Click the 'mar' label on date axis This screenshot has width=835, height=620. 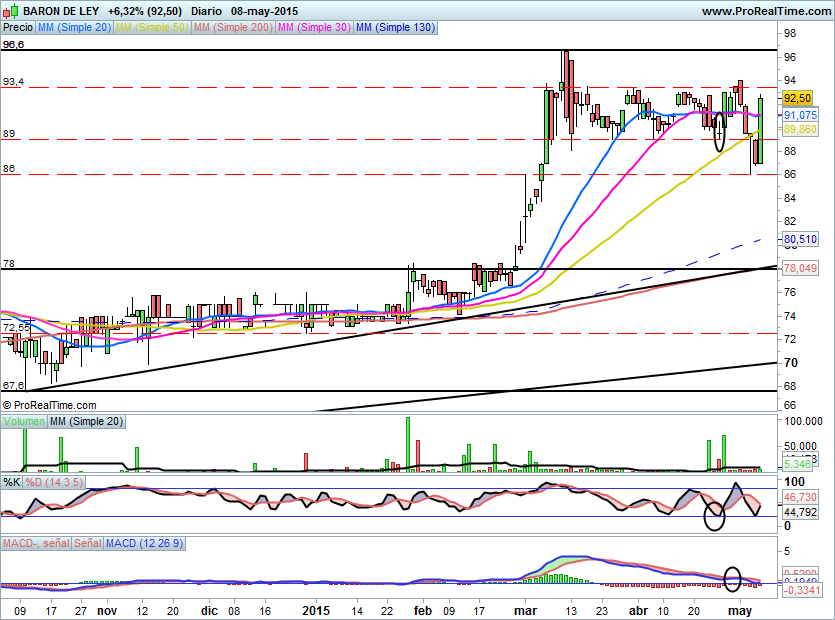coord(525,610)
